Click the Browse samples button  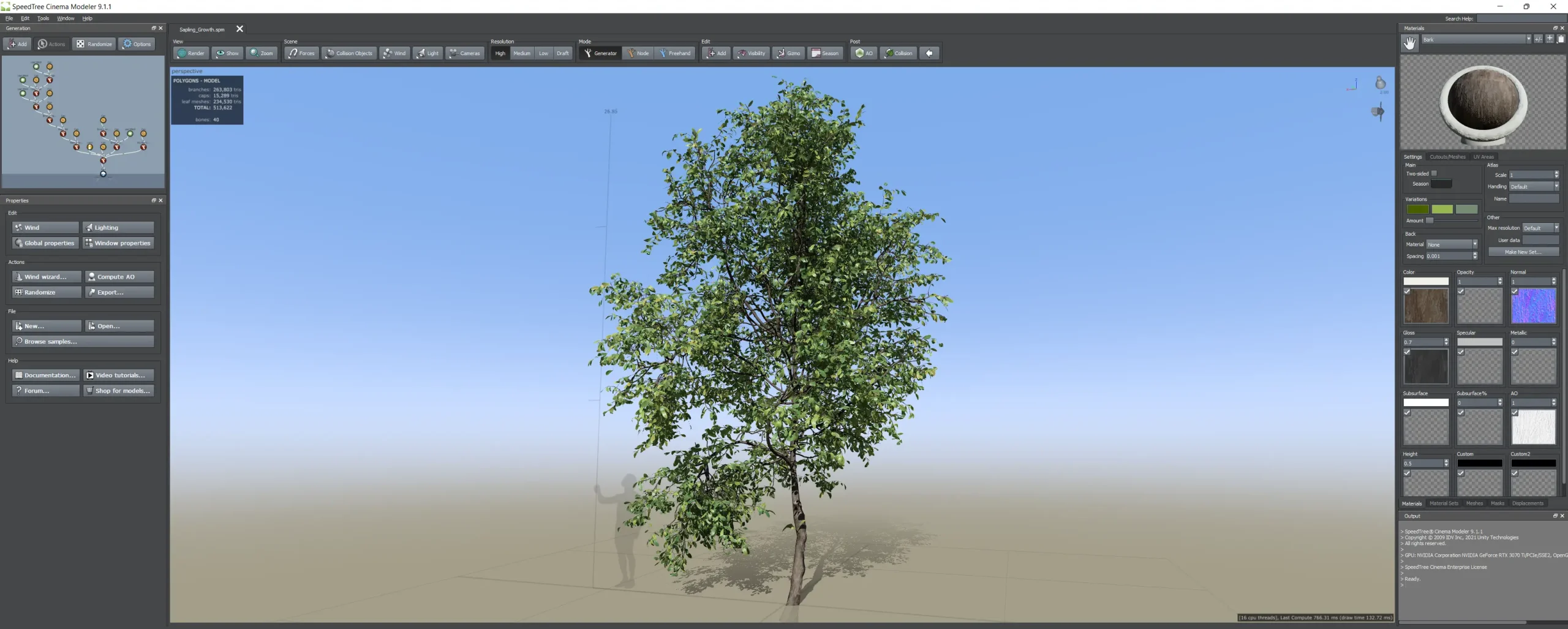pos(83,342)
